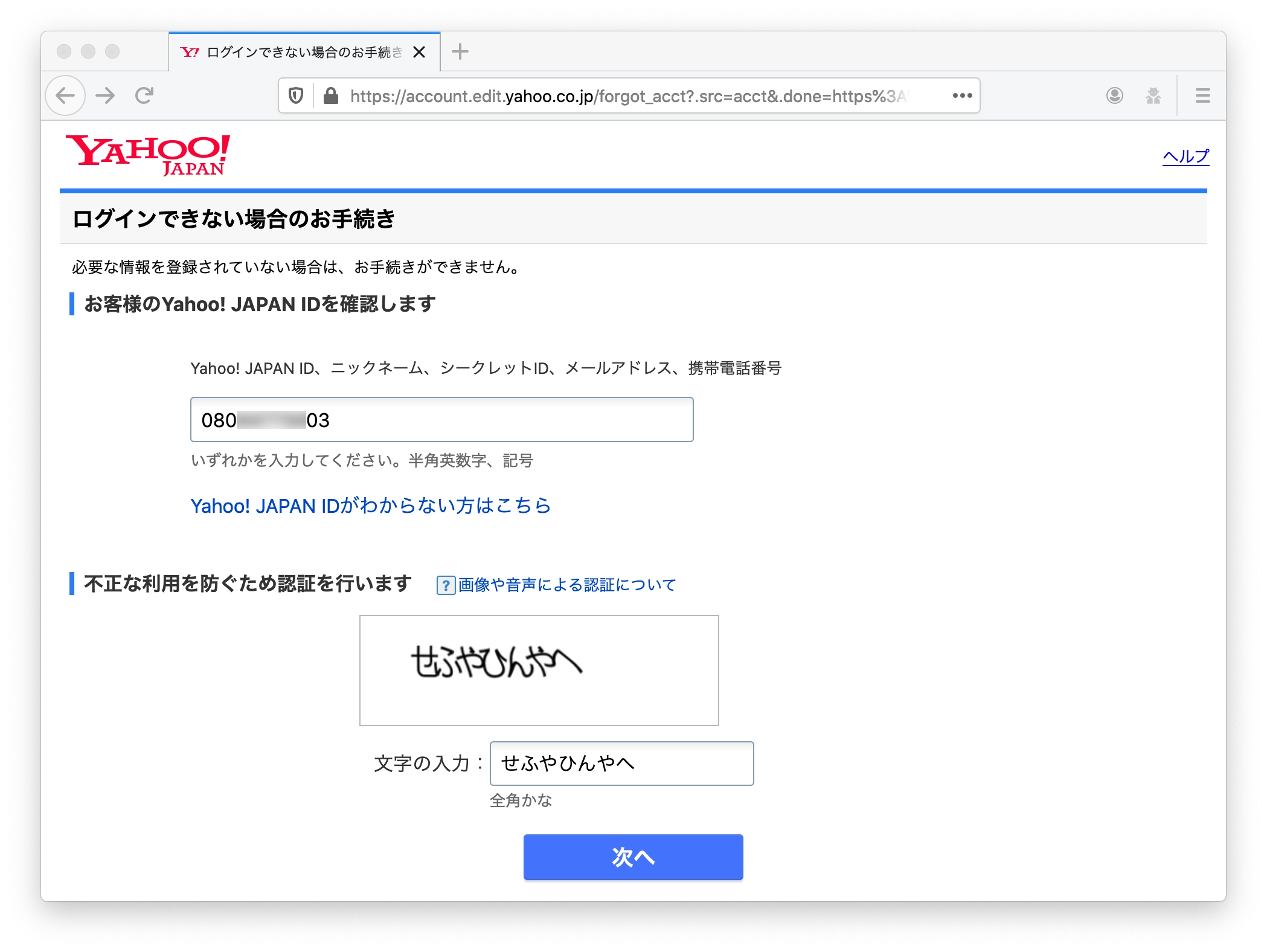Open the Firefox account avatar icon
Viewport: 1267px width, 952px height.
click(1114, 95)
